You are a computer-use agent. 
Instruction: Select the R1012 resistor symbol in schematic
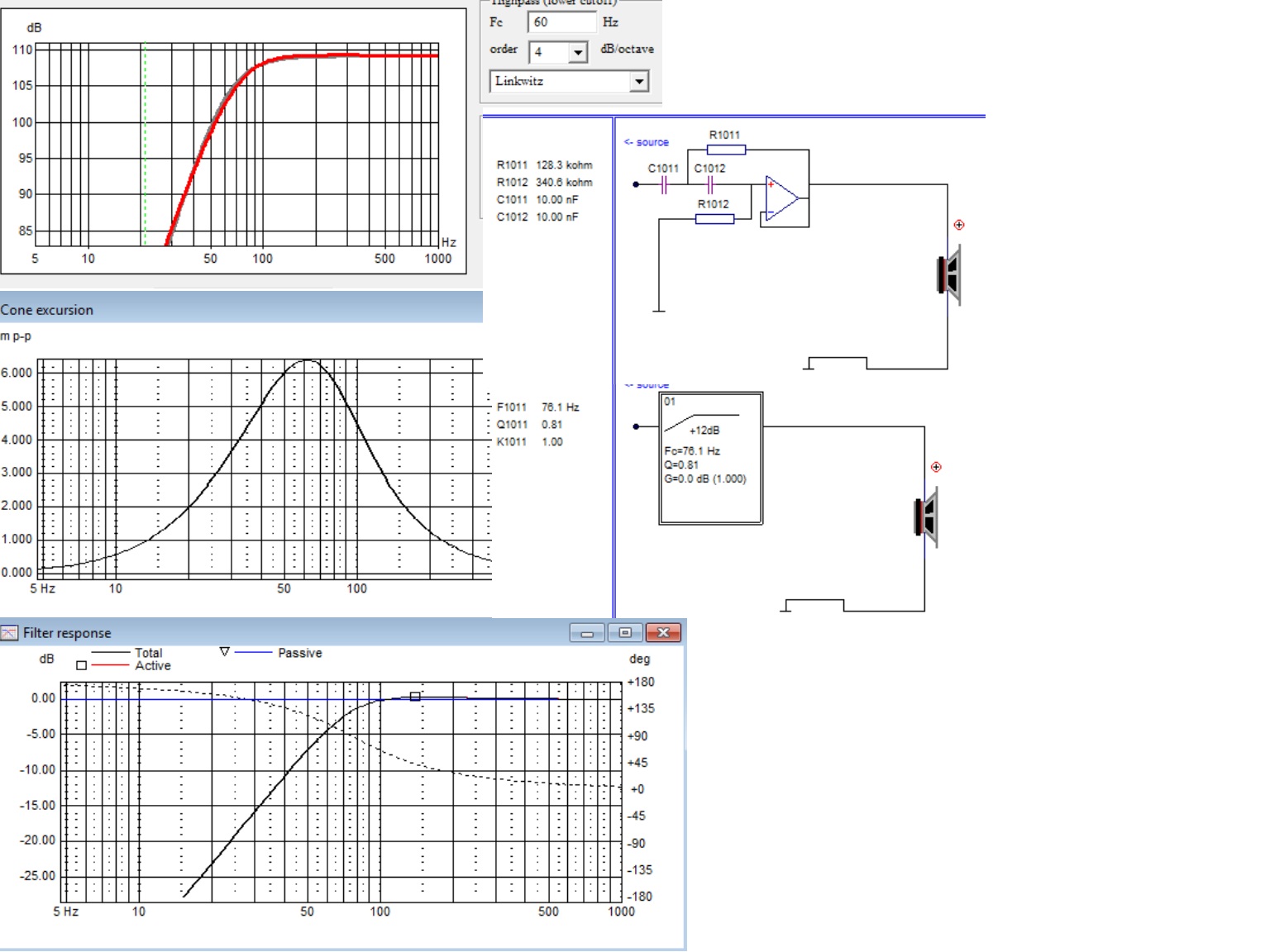point(714,219)
